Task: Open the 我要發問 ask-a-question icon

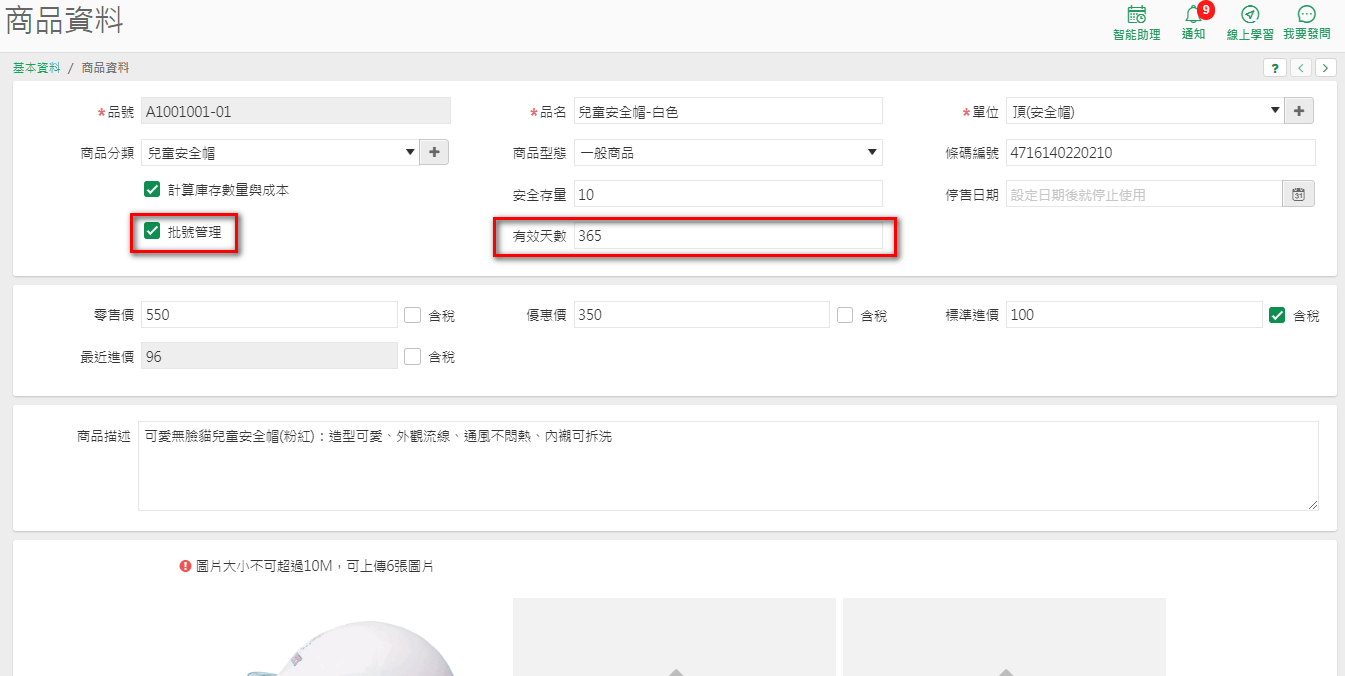Action: [x=1306, y=22]
